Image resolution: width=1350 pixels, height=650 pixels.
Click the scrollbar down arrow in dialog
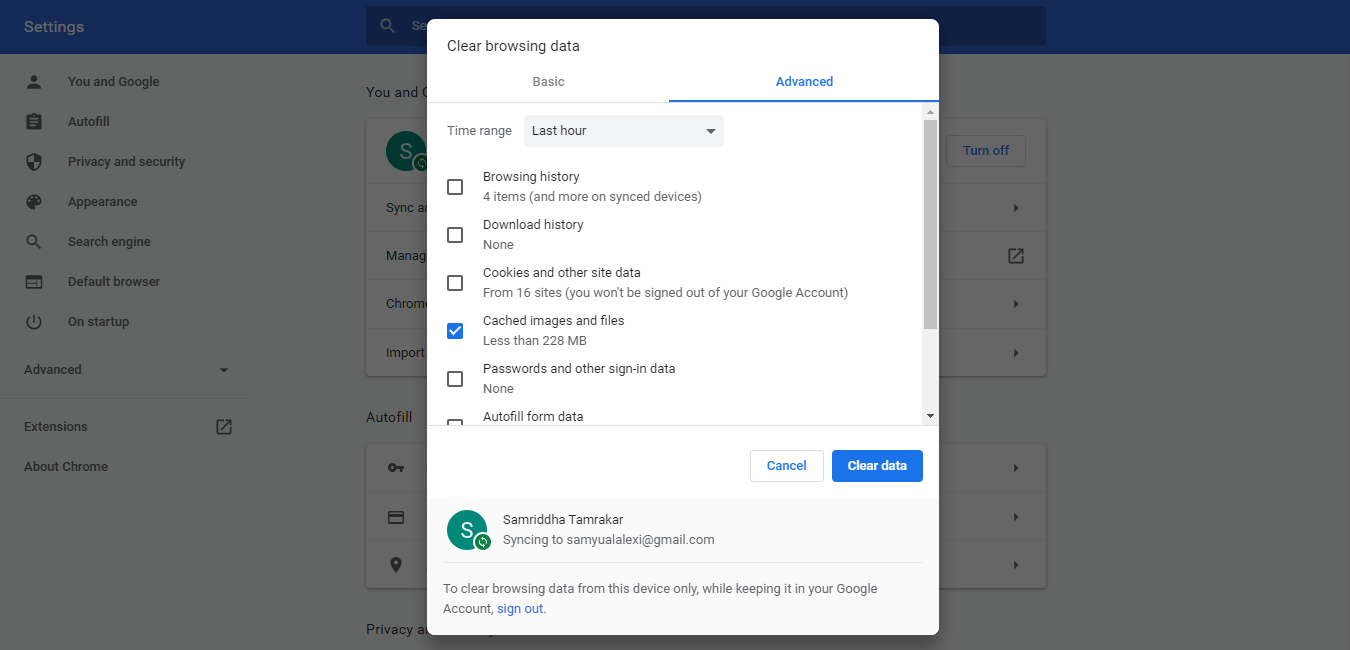(x=930, y=416)
